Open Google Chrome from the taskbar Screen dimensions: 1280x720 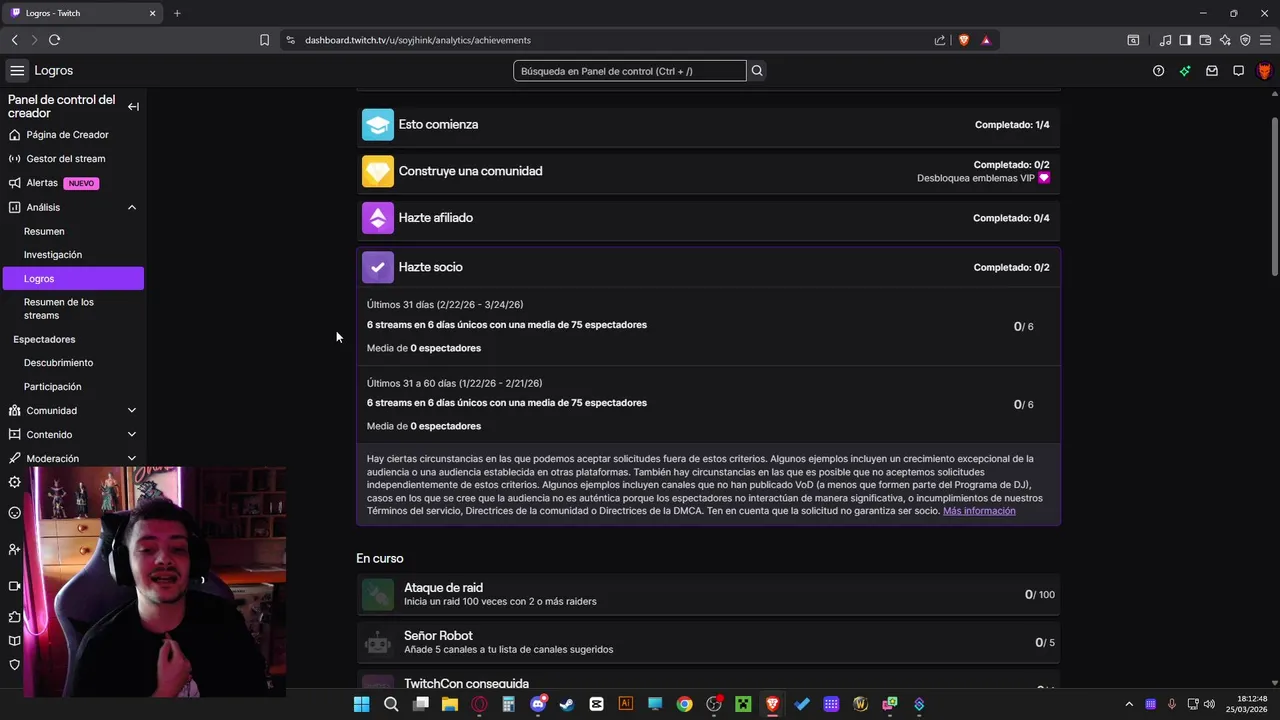coord(684,704)
